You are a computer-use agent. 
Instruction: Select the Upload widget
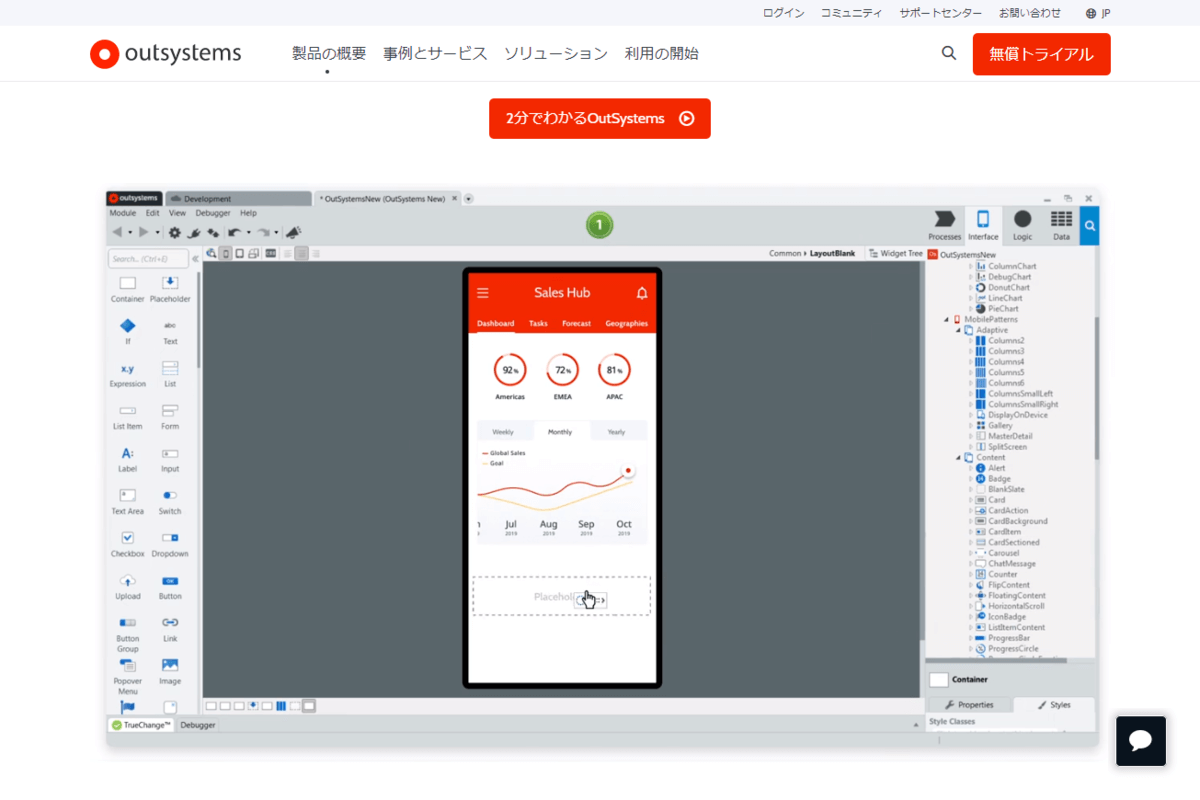(x=128, y=587)
